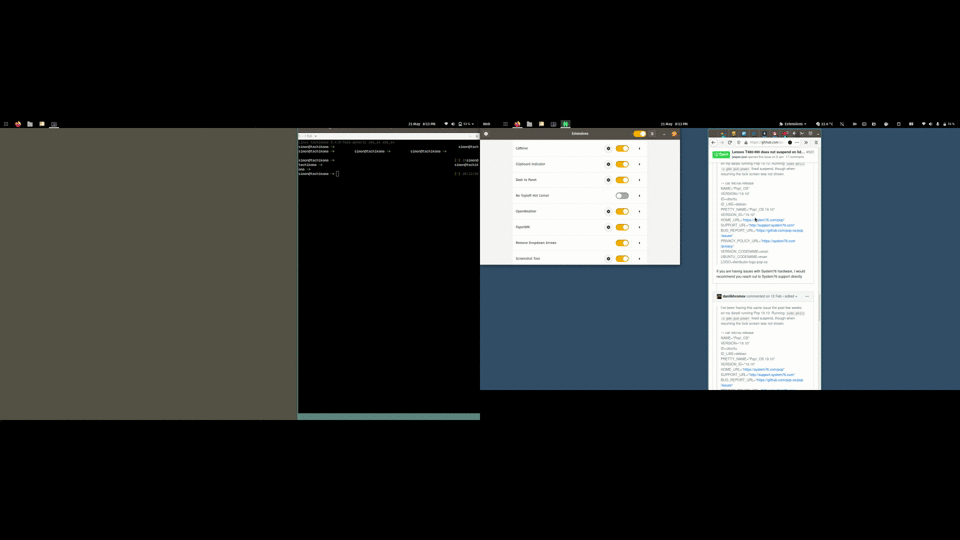Click the green Open issue status badge

pyautogui.click(x=721, y=154)
